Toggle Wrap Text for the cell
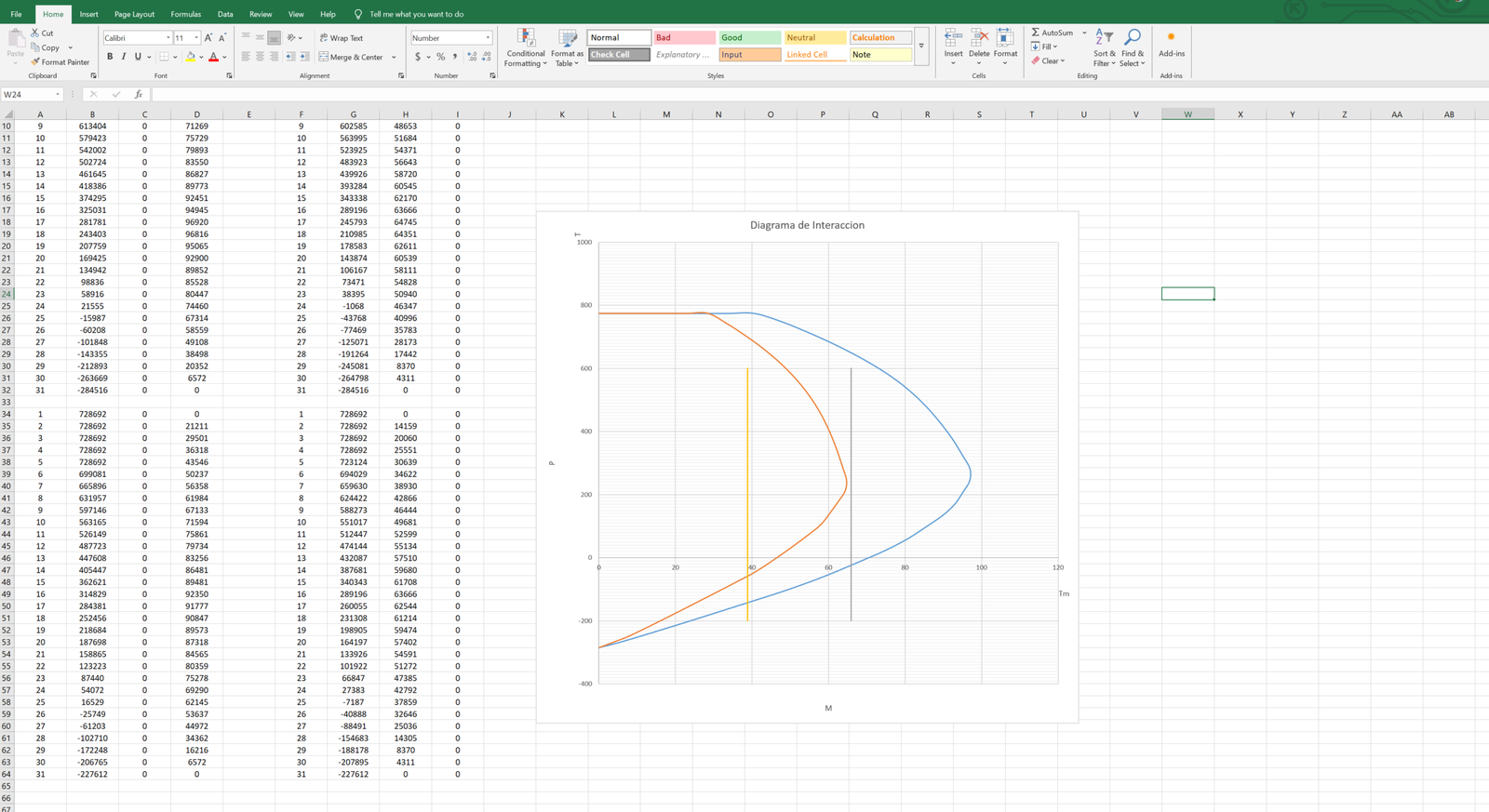 coord(342,38)
